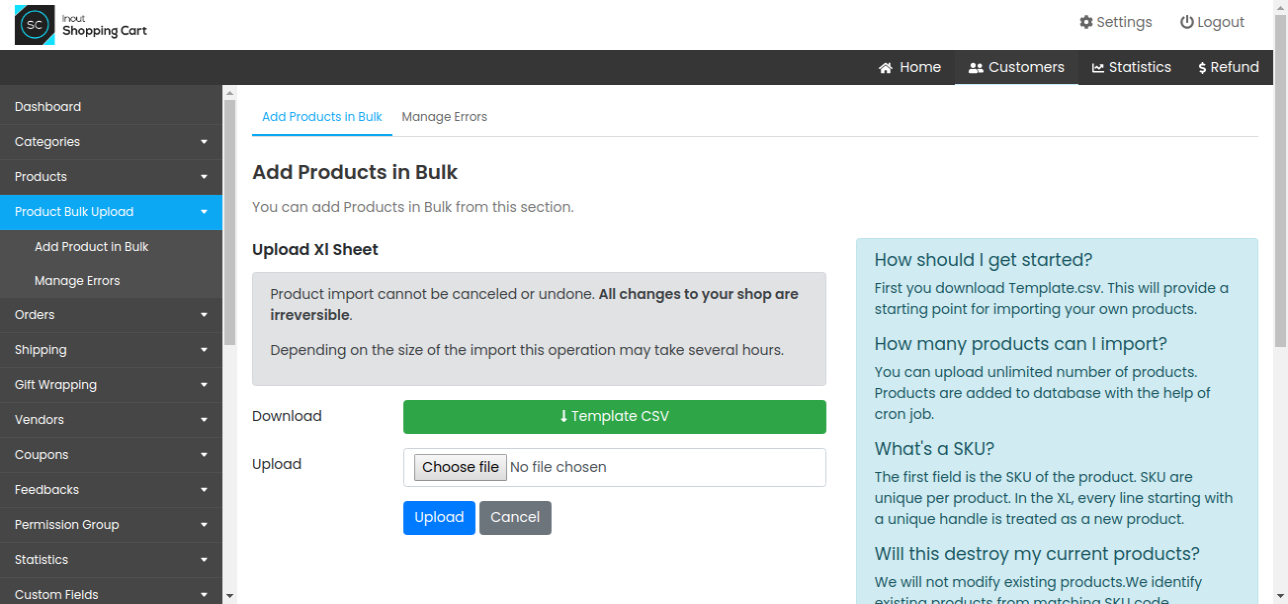This screenshot has height=604, width=1288.
Task: Click the Home house icon
Action: click(x=886, y=68)
